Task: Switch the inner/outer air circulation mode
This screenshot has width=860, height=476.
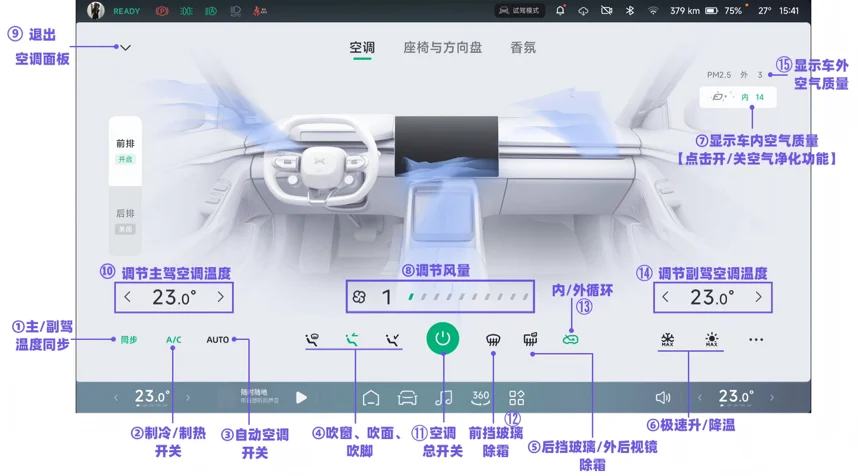Action: click(x=570, y=340)
